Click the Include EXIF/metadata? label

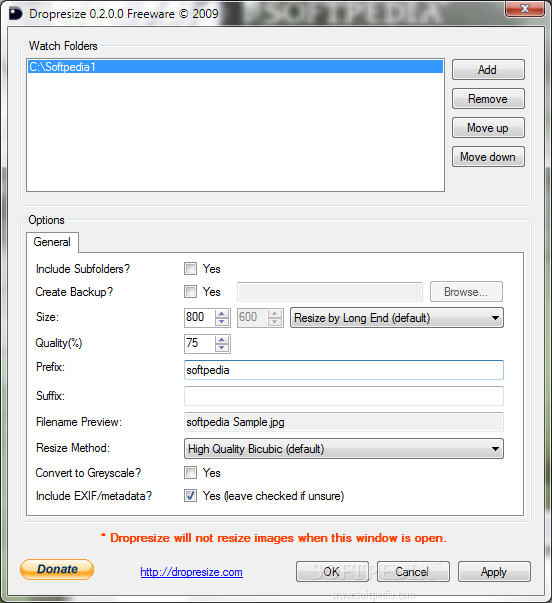pyautogui.click(x=94, y=496)
